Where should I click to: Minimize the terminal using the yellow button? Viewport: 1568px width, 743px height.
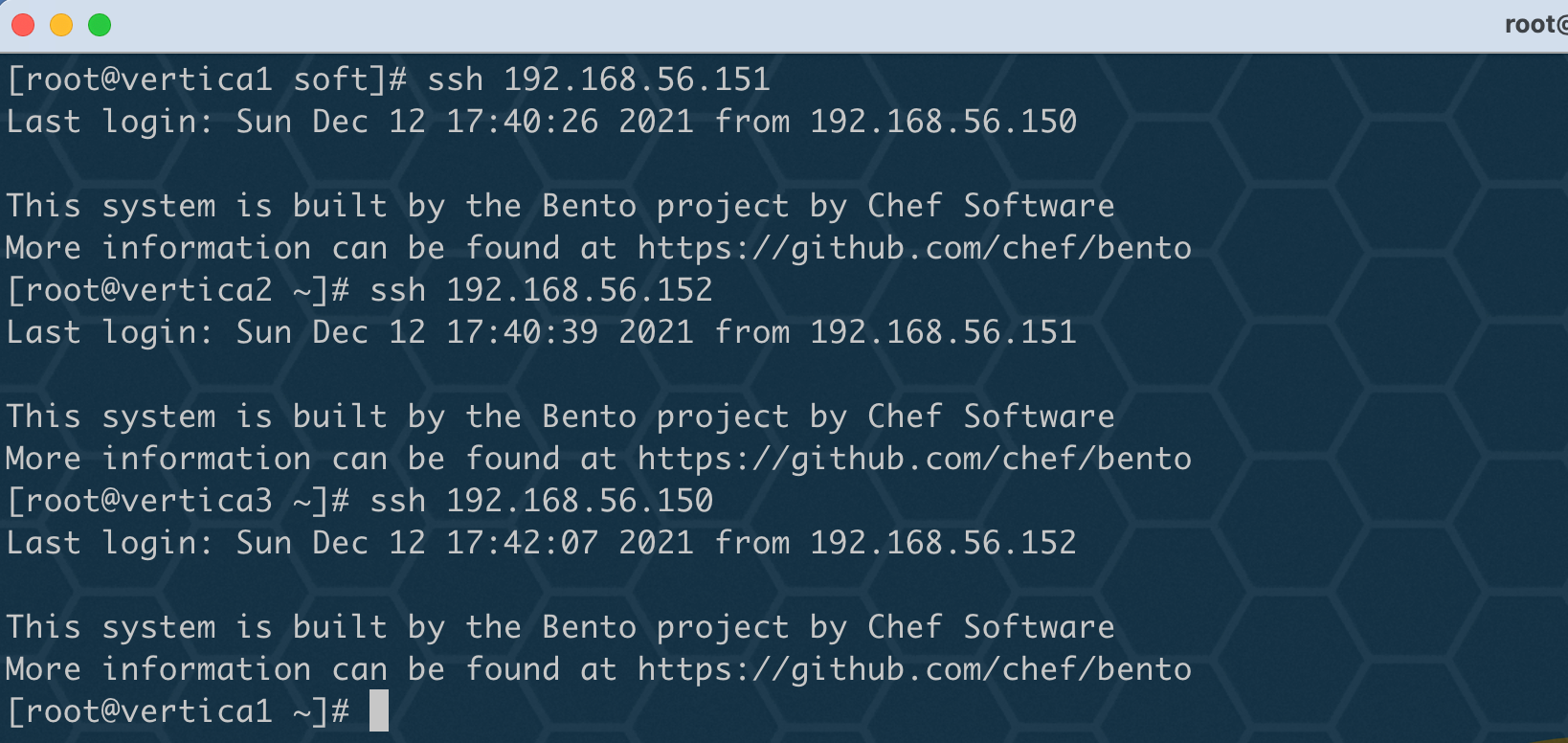pos(61,25)
